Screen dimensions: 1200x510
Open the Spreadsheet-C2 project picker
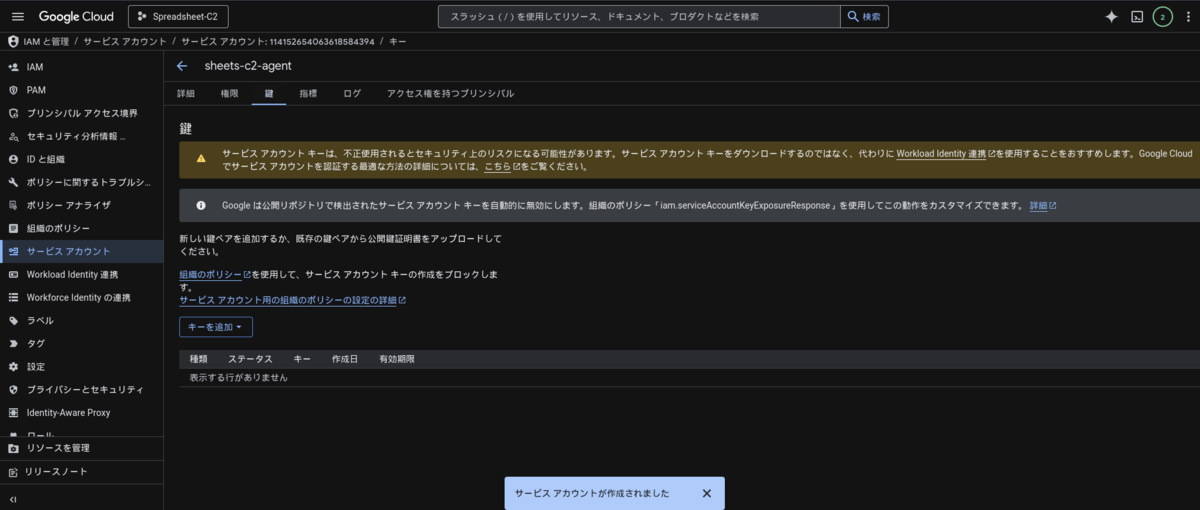[x=178, y=17]
